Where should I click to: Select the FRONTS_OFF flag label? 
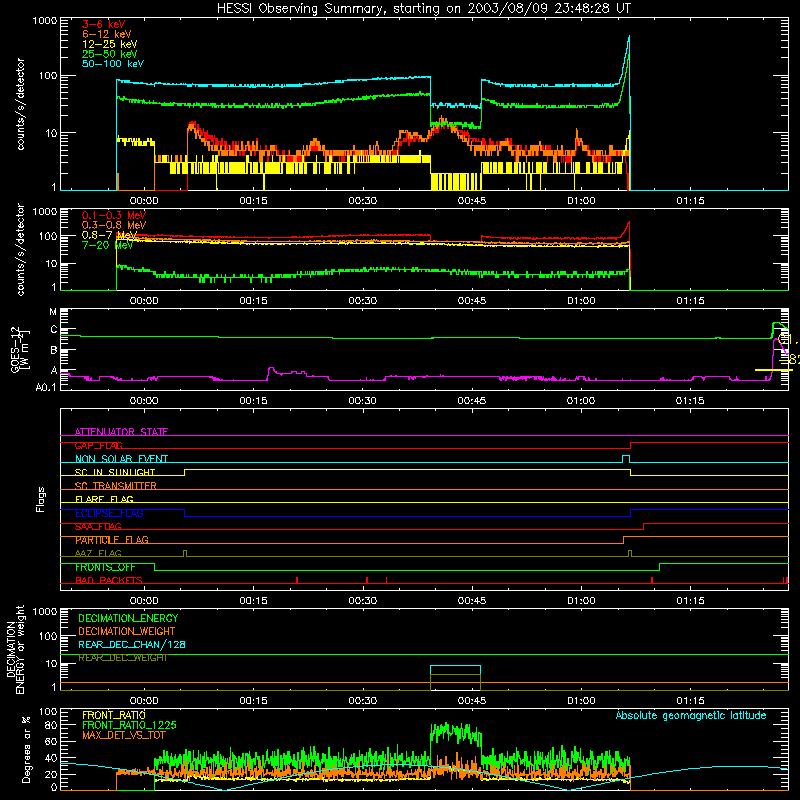[x=105, y=567]
